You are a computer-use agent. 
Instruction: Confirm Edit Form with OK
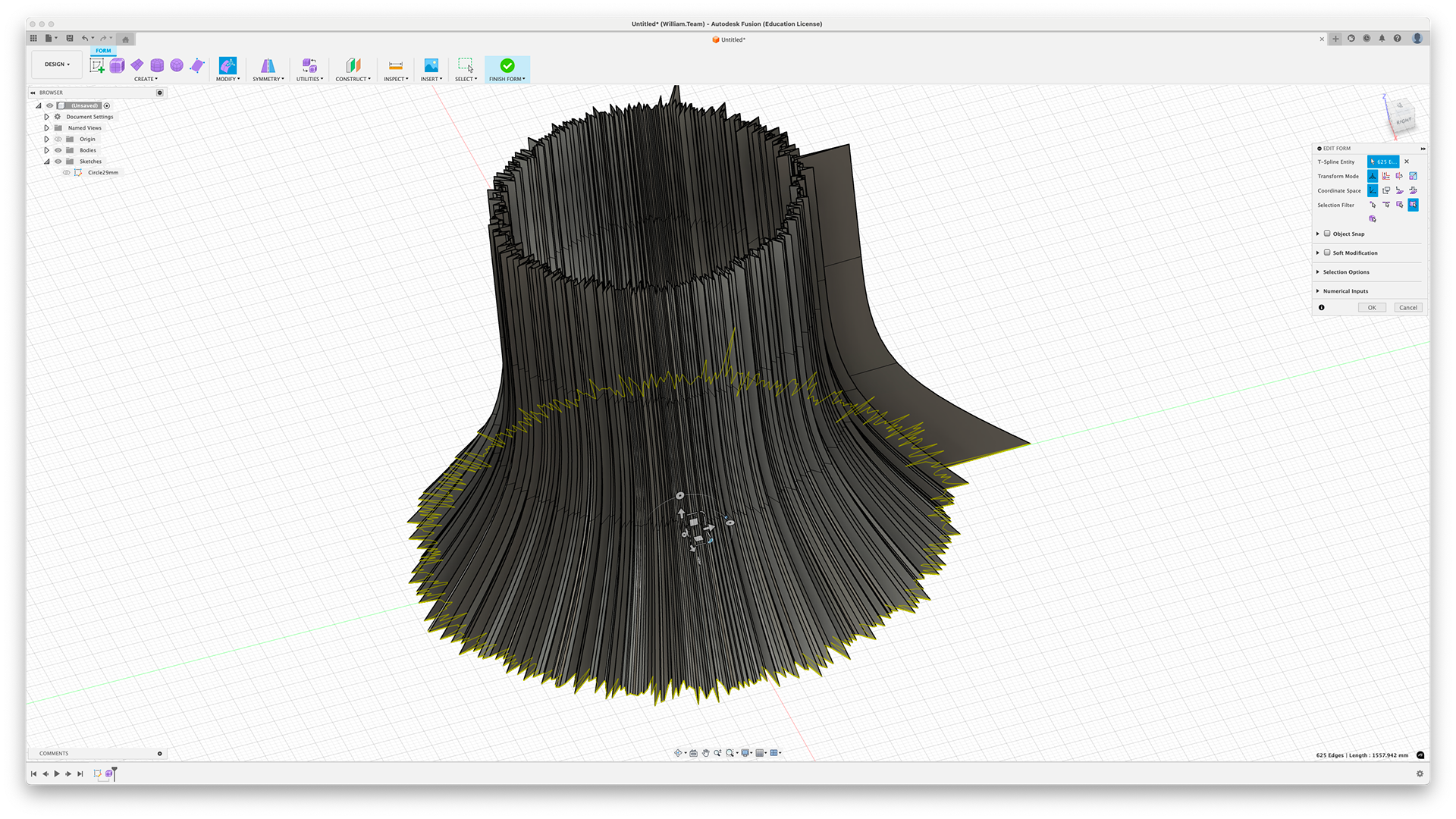click(1372, 308)
